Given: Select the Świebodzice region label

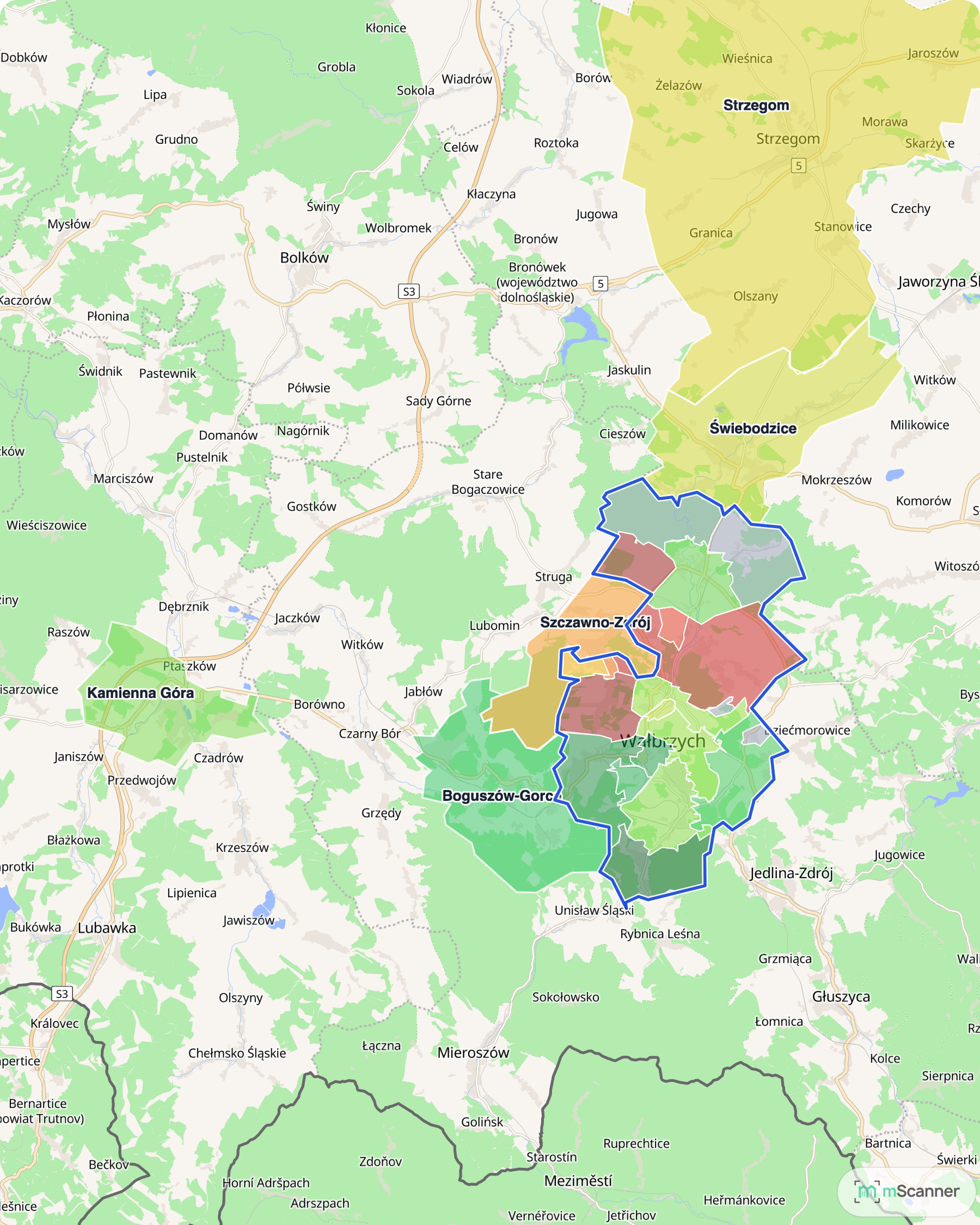Looking at the screenshot, I should pos(753,428).
